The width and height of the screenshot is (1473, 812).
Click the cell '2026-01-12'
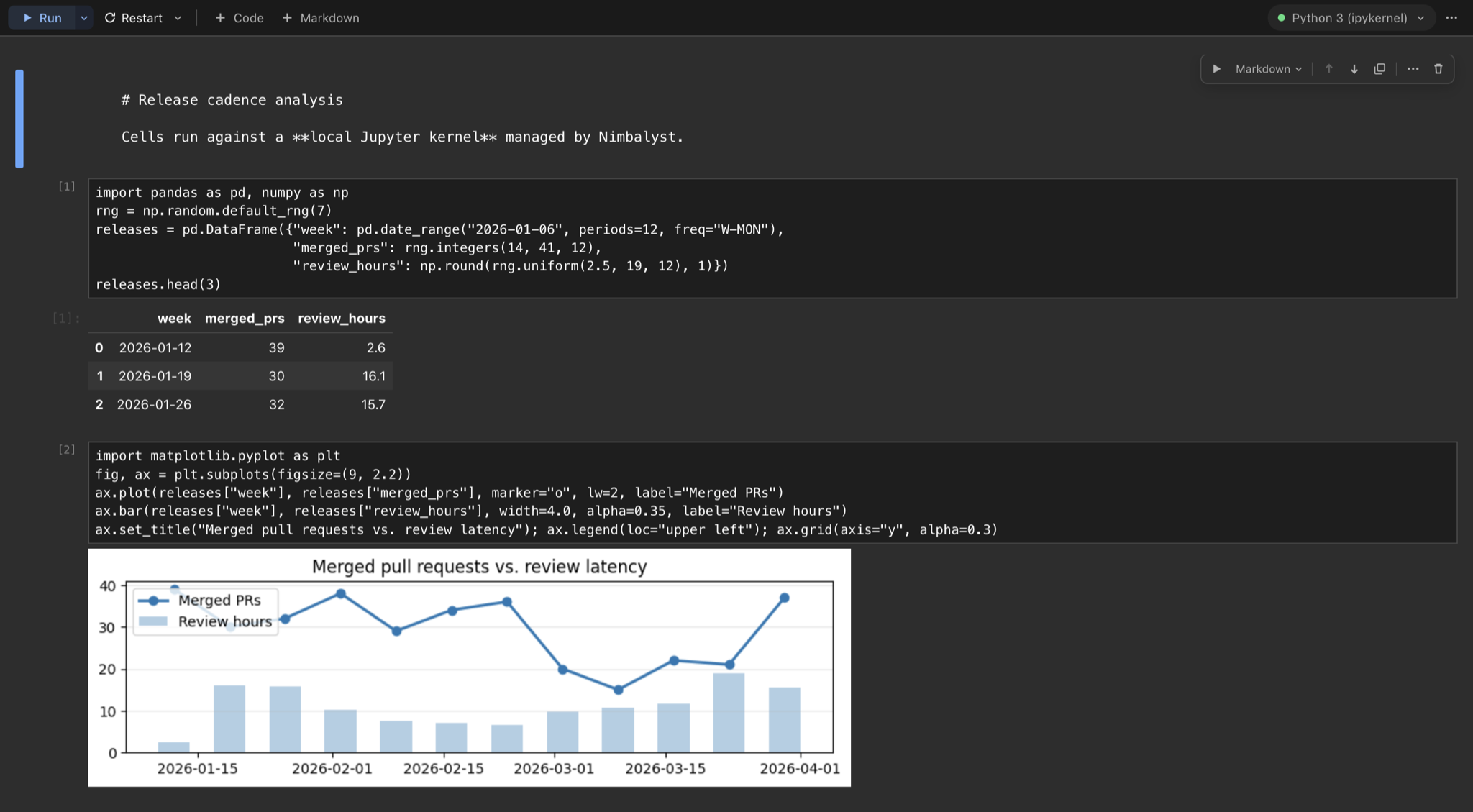(x=155, y=348)
